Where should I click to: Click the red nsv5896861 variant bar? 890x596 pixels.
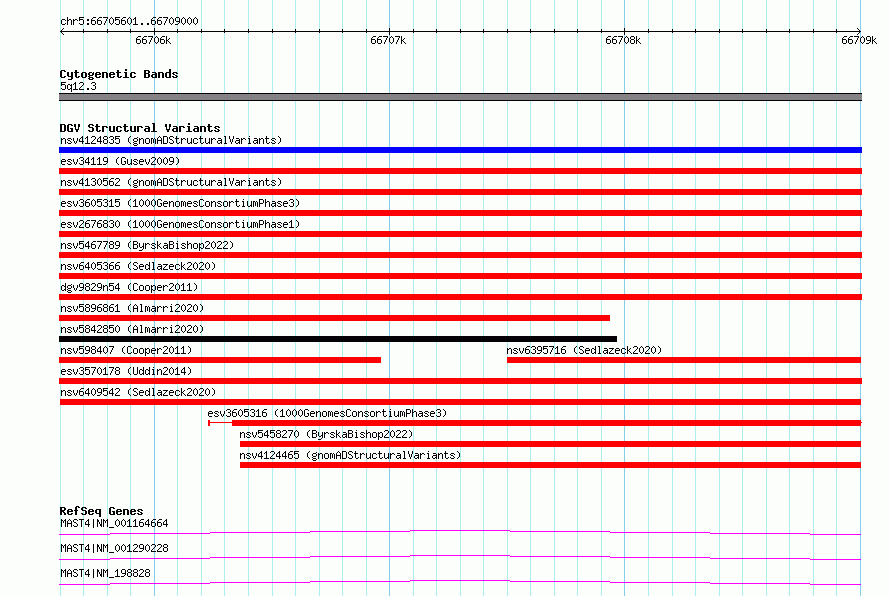click(334, 318)
